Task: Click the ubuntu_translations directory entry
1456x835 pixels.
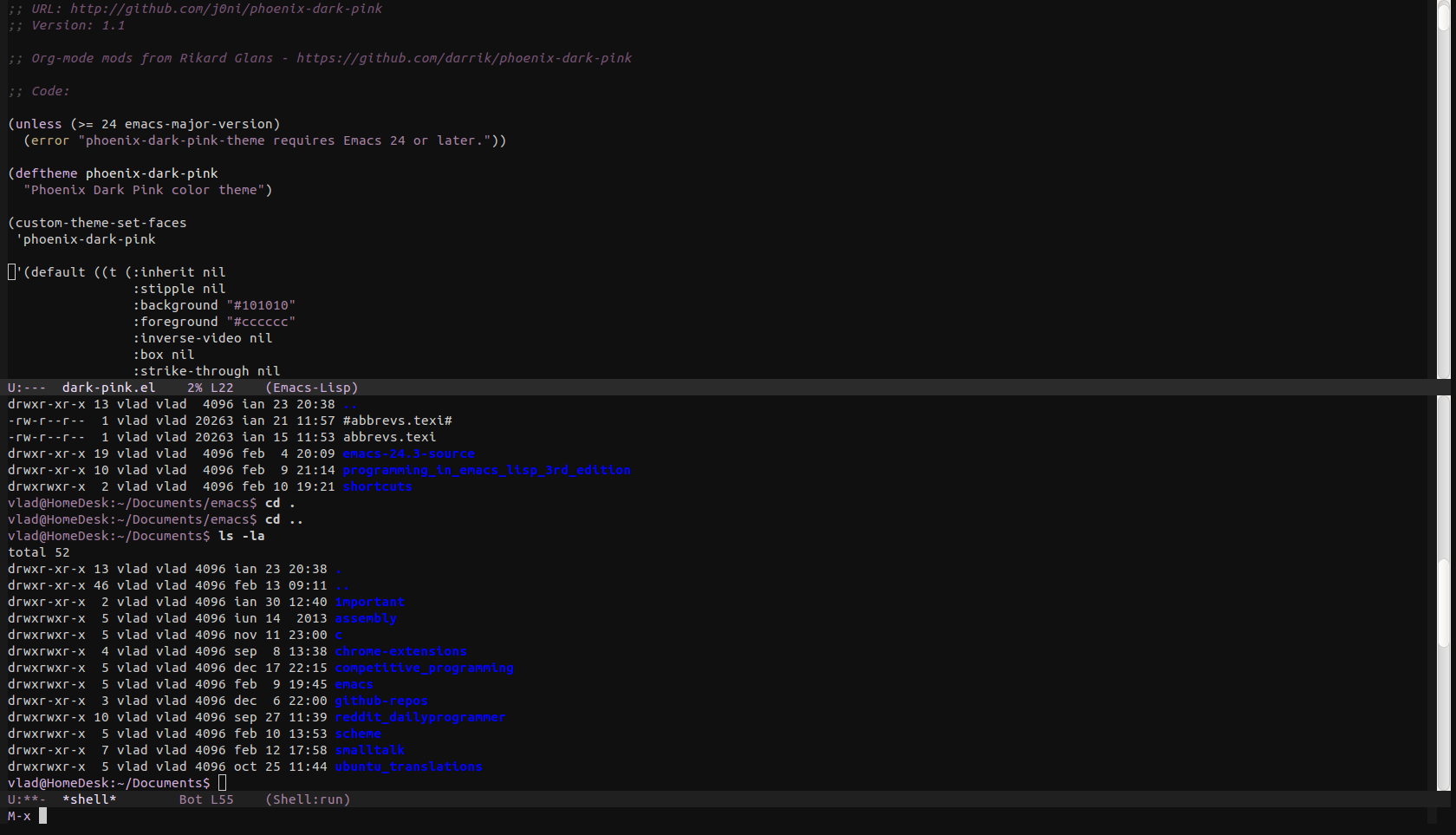Action: click(x=408, y=767)
